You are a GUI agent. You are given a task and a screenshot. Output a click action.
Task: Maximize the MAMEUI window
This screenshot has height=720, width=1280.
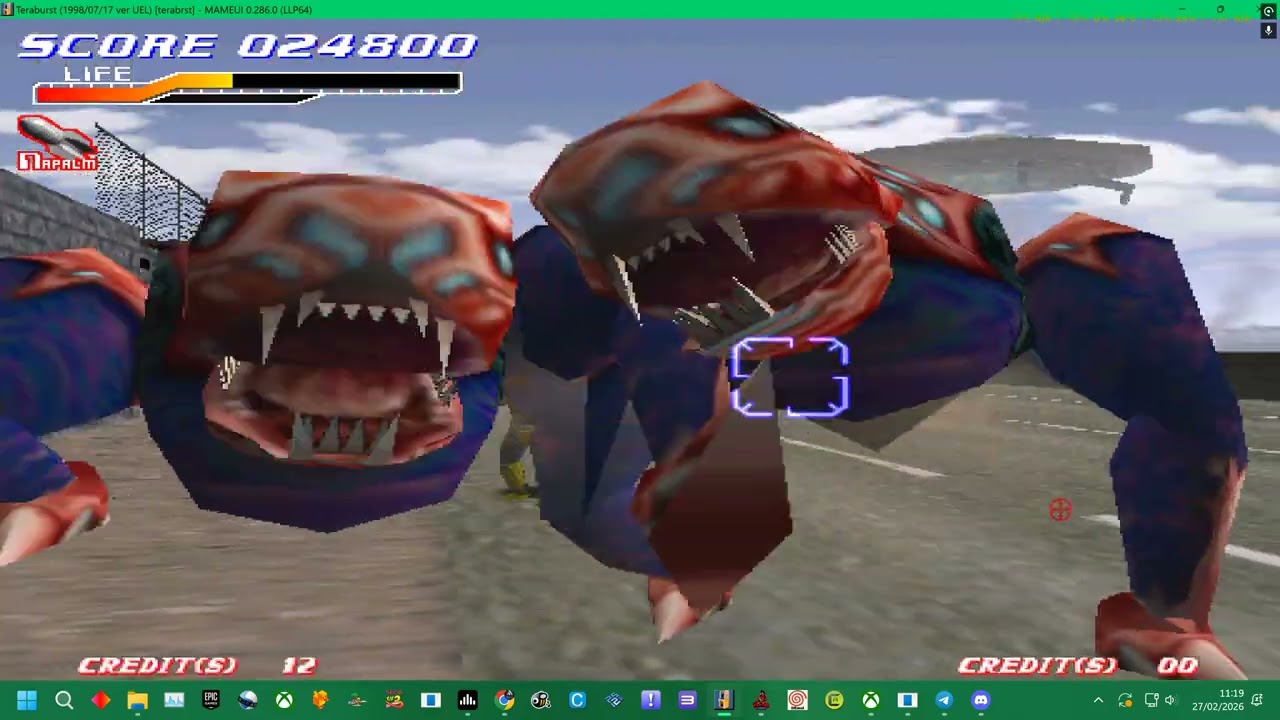[x=1220, y=9]
